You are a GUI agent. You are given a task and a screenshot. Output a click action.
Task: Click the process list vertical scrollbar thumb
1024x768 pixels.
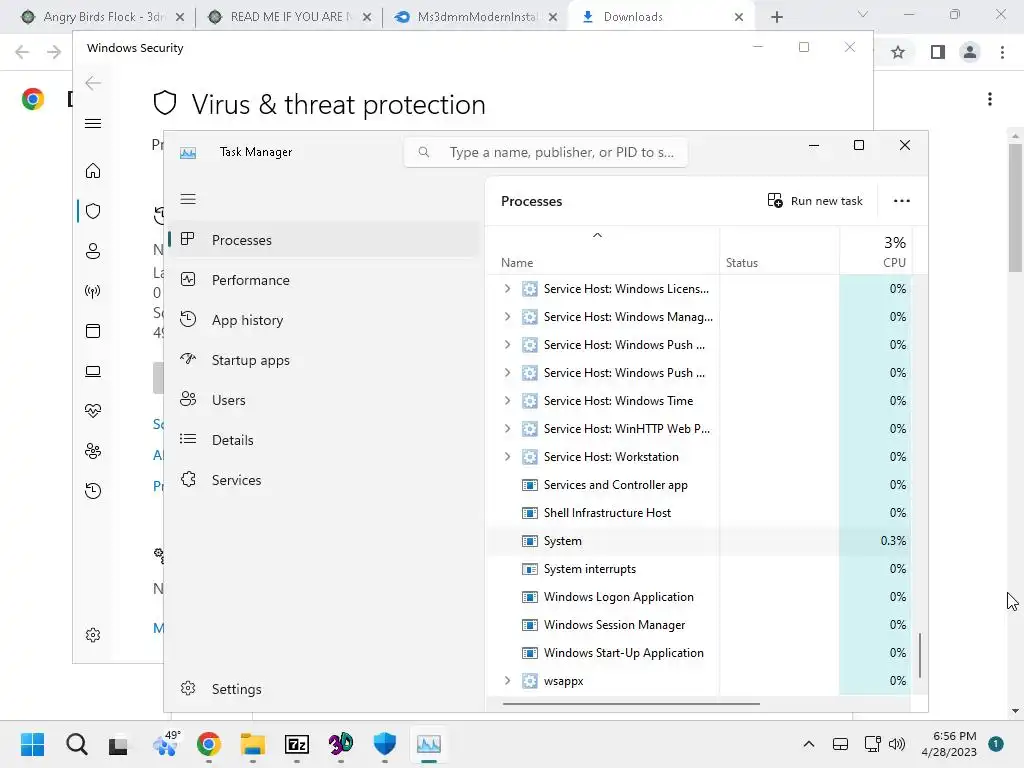pos(920,655)
